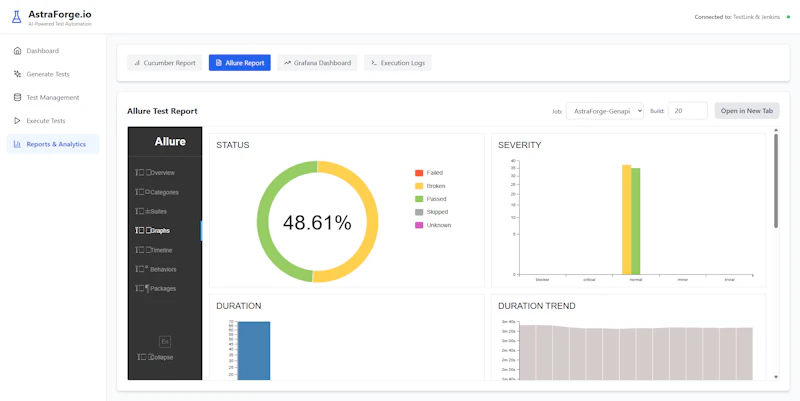Open Allure Timeline section

[x=165, y=250]
